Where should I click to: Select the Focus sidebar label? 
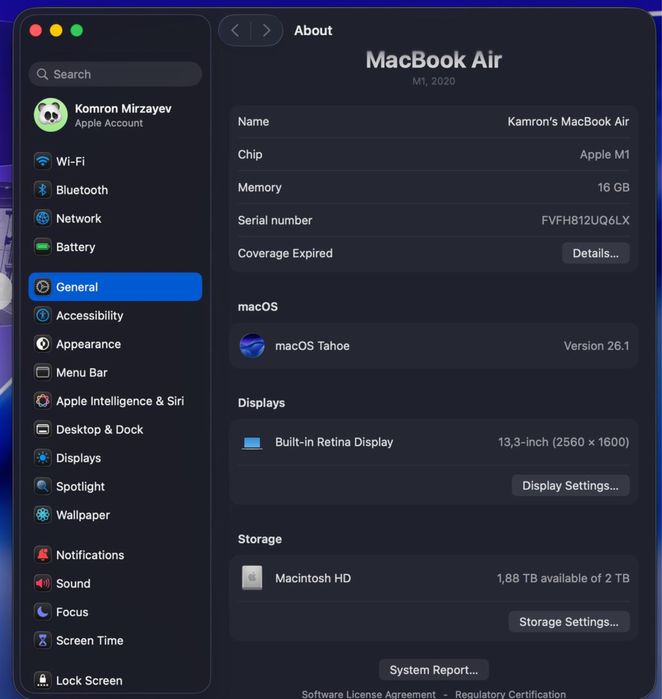coord(72,612)
